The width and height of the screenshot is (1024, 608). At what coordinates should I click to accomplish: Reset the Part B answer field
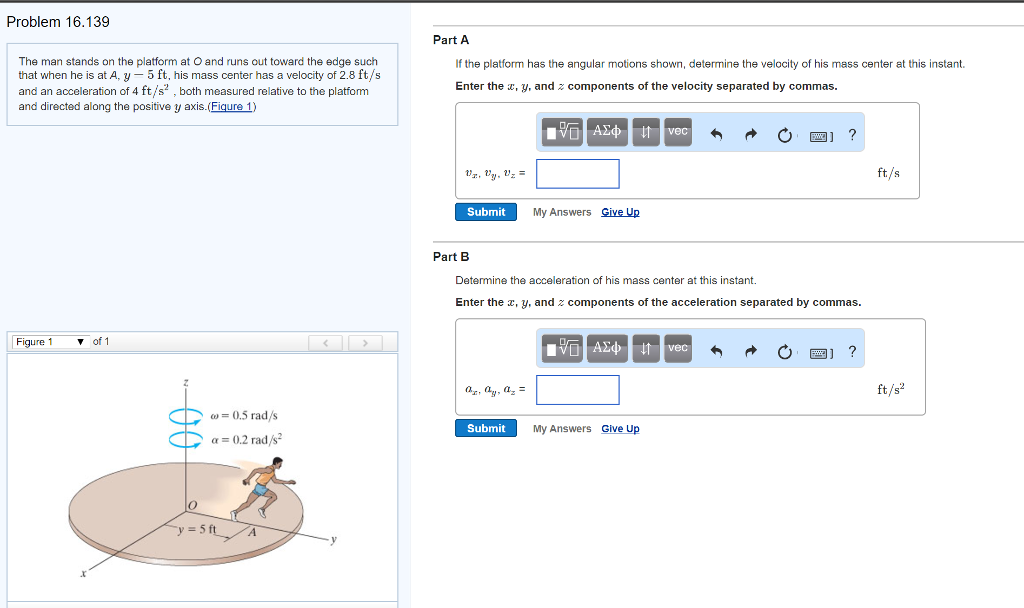[786, 352]
